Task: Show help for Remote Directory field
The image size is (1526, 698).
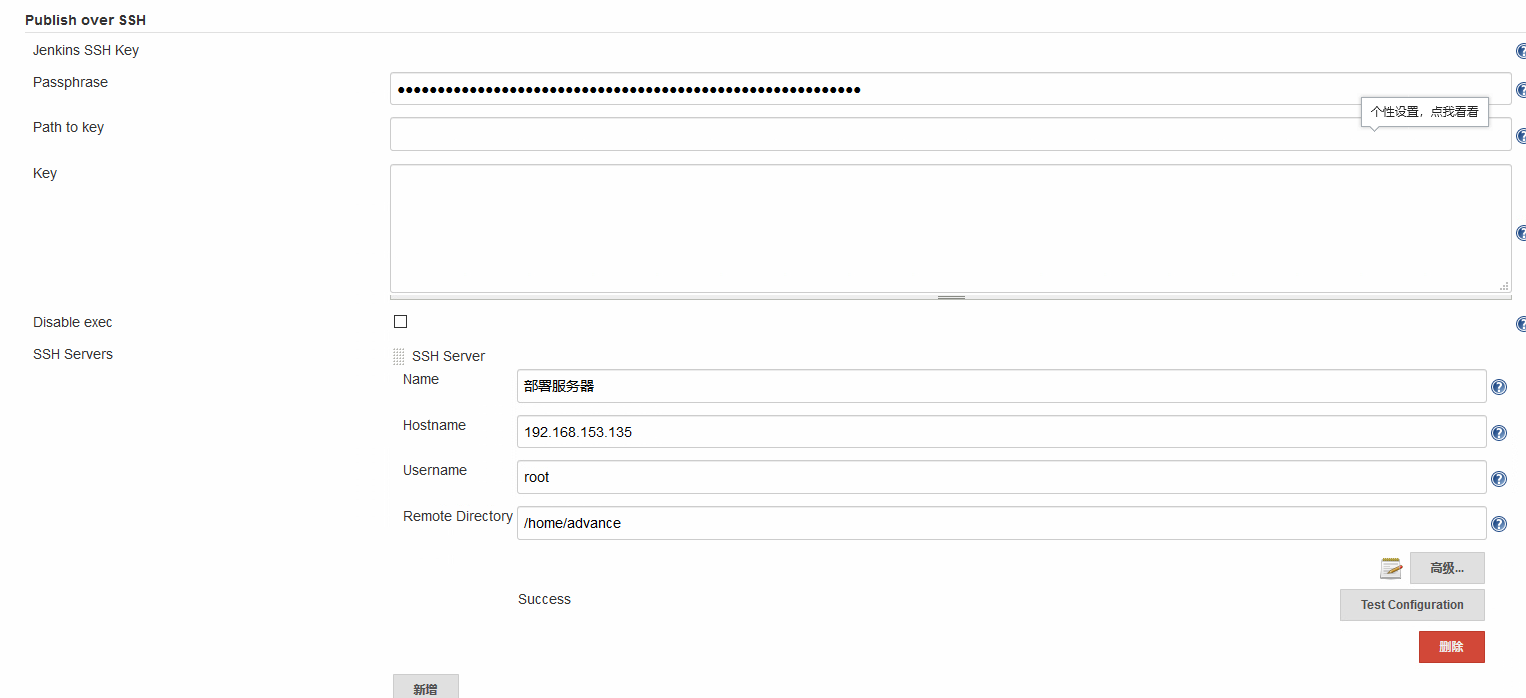Action: pos(1499,524)
